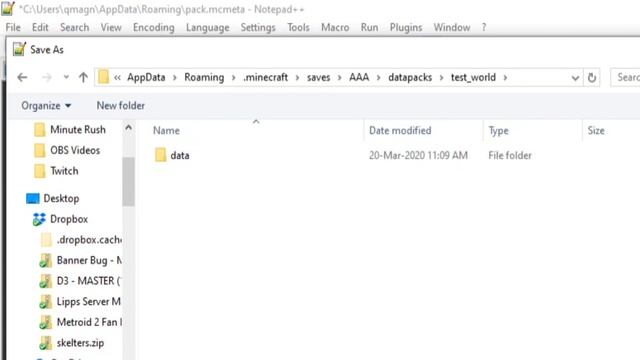Open Notepad++ Window menu
The height and width of the screenshot is (360, 640).
click(x=452, y=27)
